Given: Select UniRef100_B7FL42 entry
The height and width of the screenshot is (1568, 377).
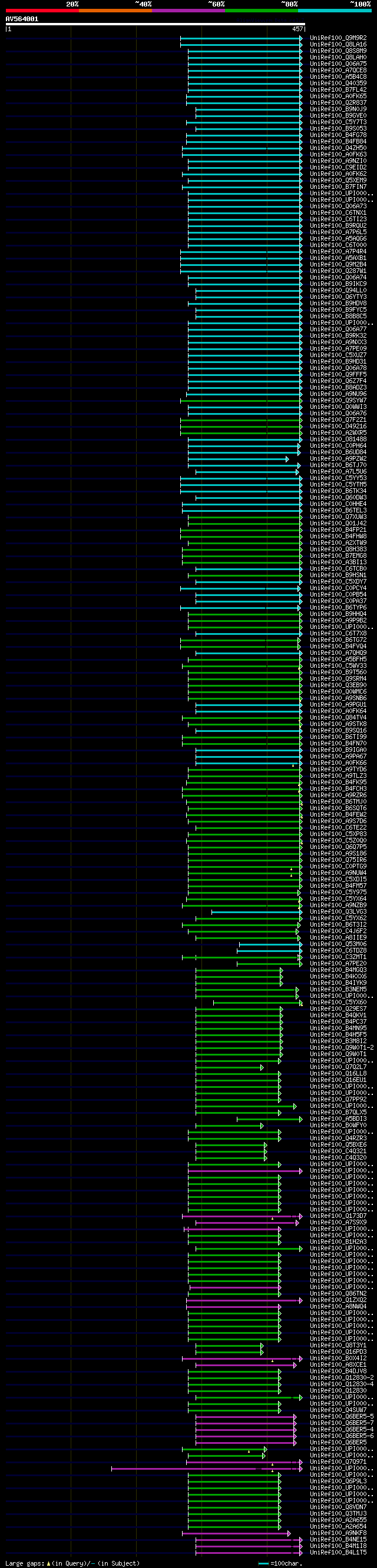Looking at the screenshot, I should click(x=338, y=89).
